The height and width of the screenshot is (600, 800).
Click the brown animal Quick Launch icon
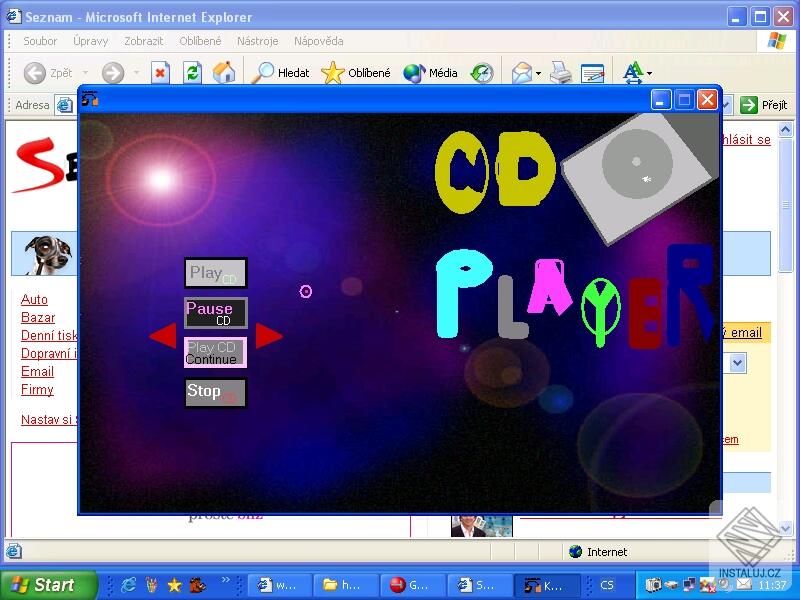(197, 585)
